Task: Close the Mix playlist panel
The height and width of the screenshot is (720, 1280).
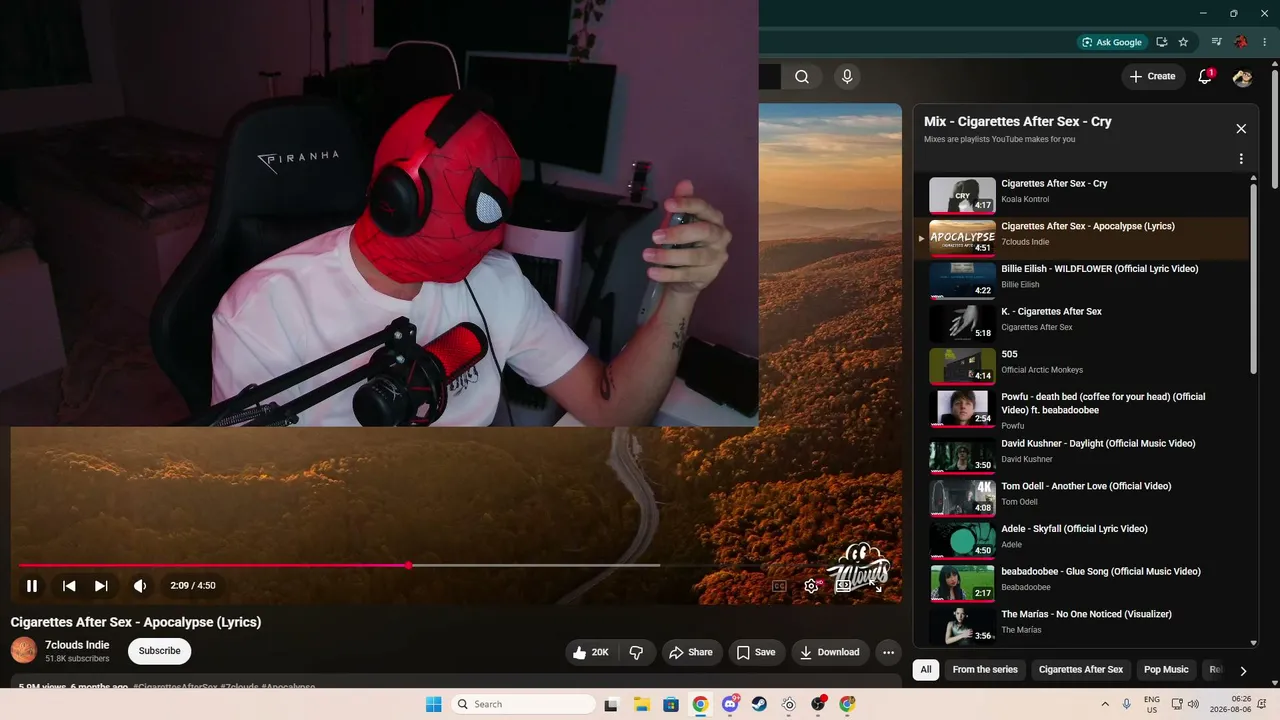Action: tap(1241, 129)
